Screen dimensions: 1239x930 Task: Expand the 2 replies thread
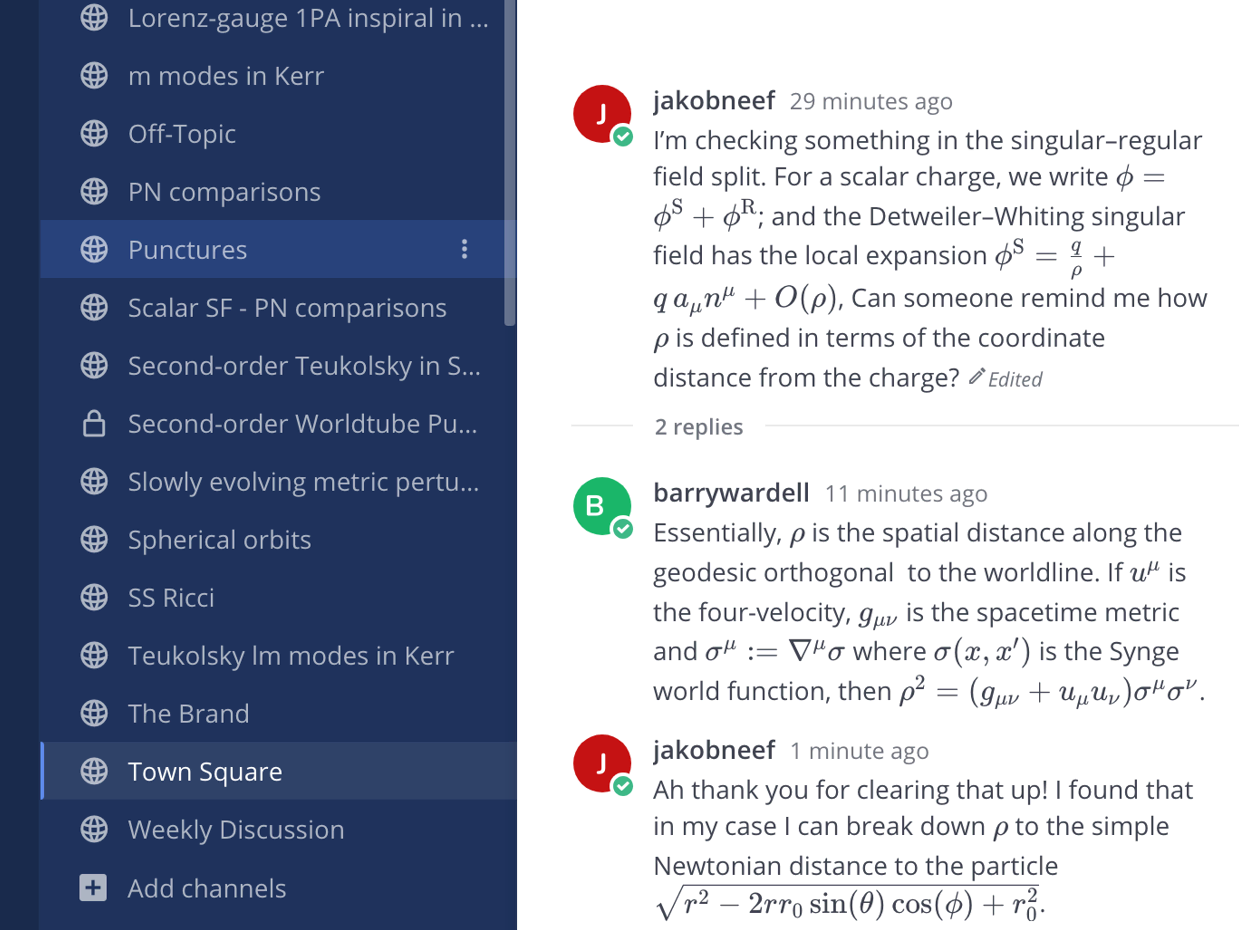tap(699, 427)
